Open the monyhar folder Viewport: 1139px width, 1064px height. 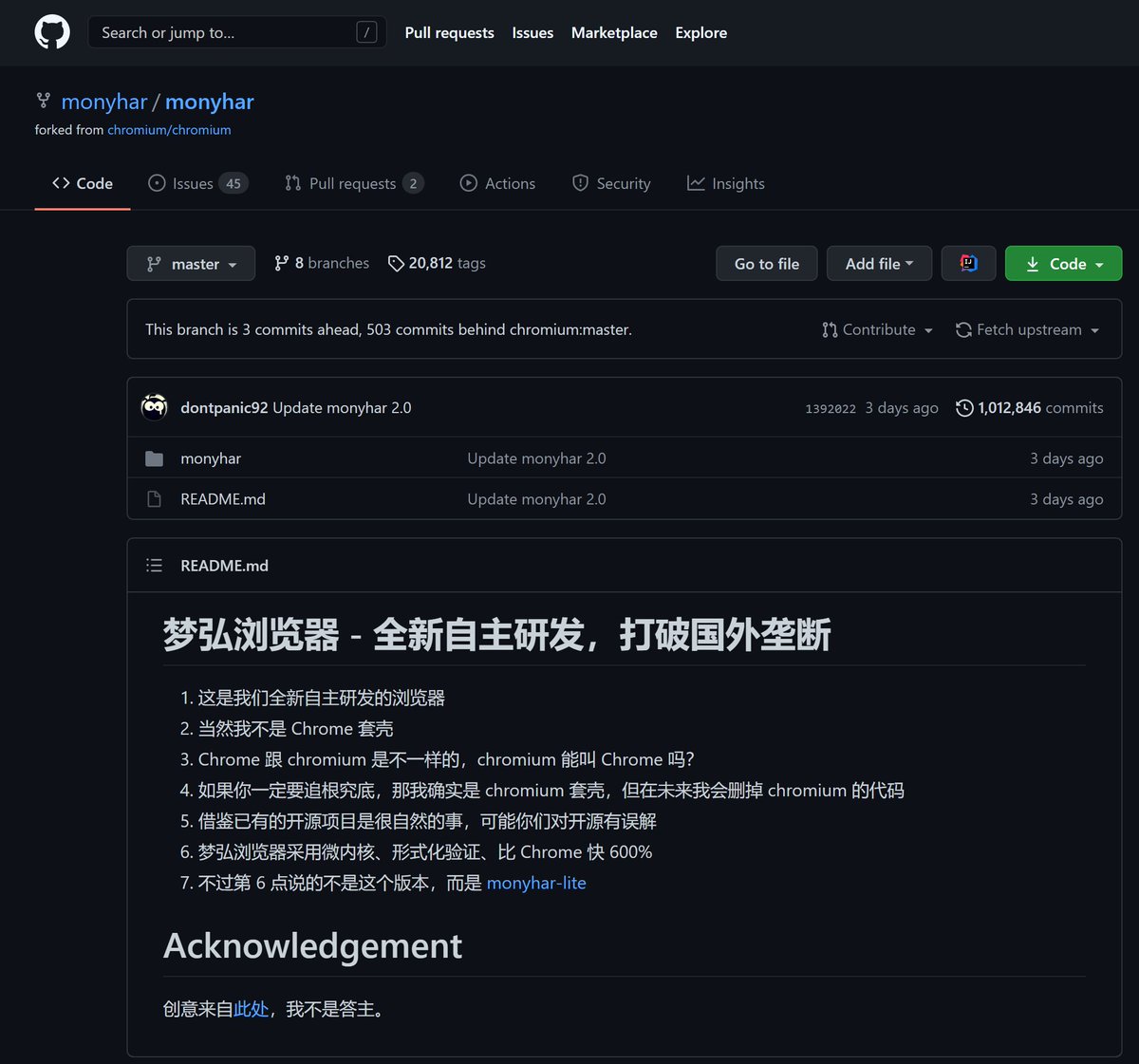pyautogui.click(x=211, y=458)
